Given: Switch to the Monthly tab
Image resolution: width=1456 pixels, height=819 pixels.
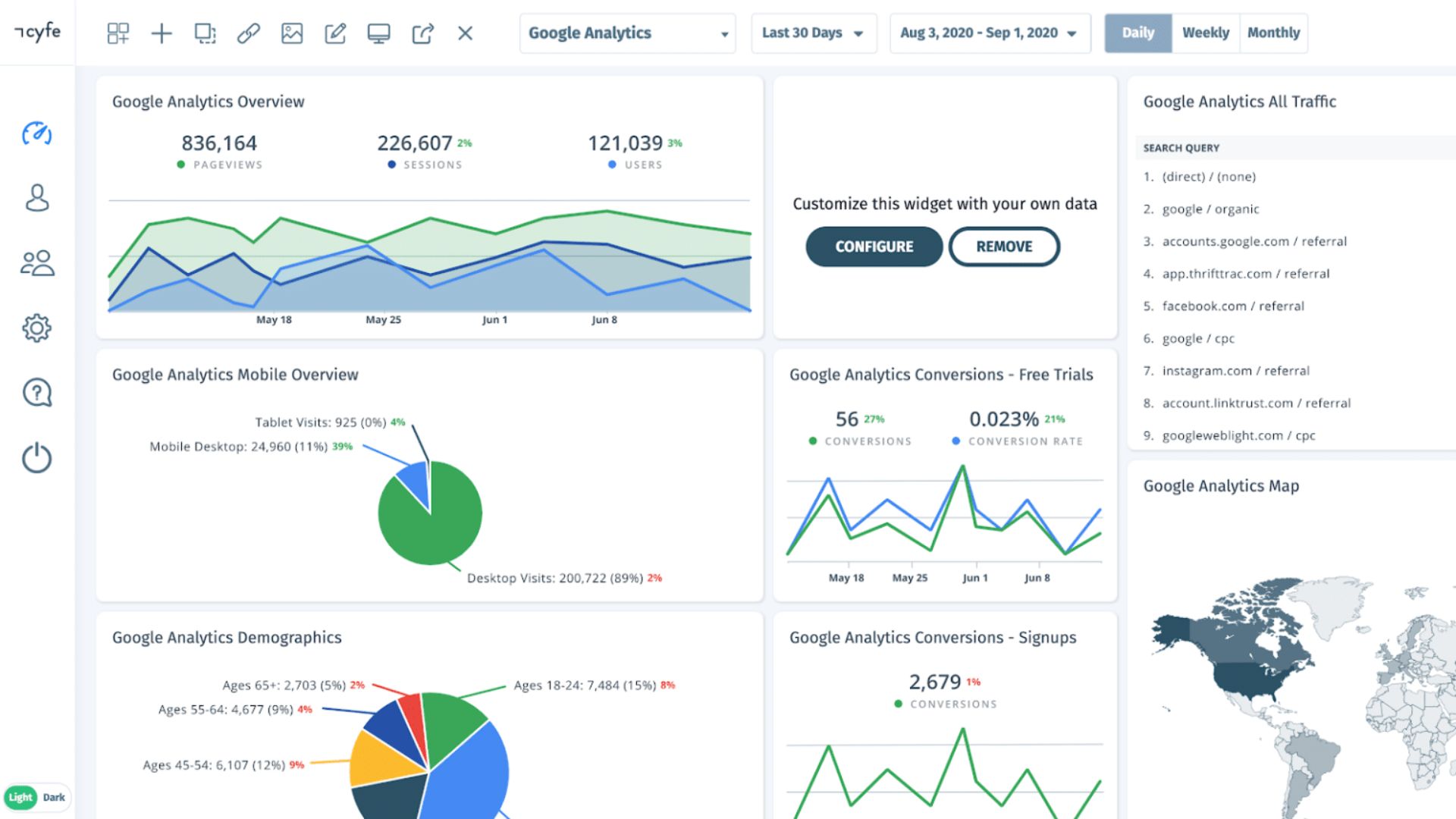Looking at the screenshot, I should pos(1274,33).
